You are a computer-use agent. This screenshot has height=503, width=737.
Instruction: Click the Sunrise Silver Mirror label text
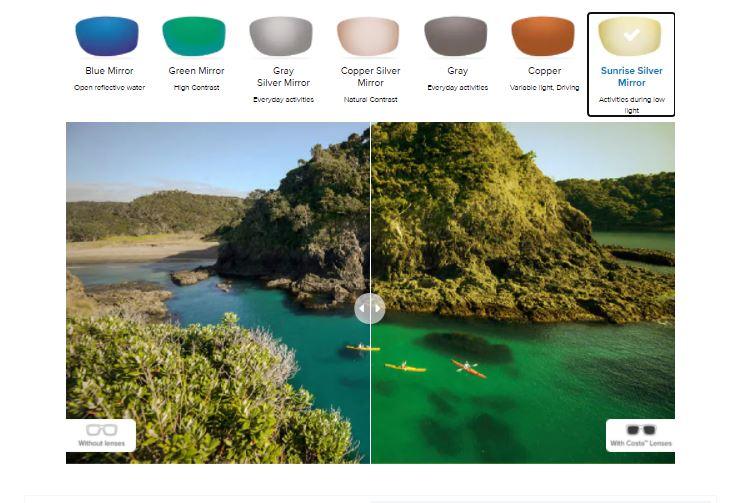(632, 77)
